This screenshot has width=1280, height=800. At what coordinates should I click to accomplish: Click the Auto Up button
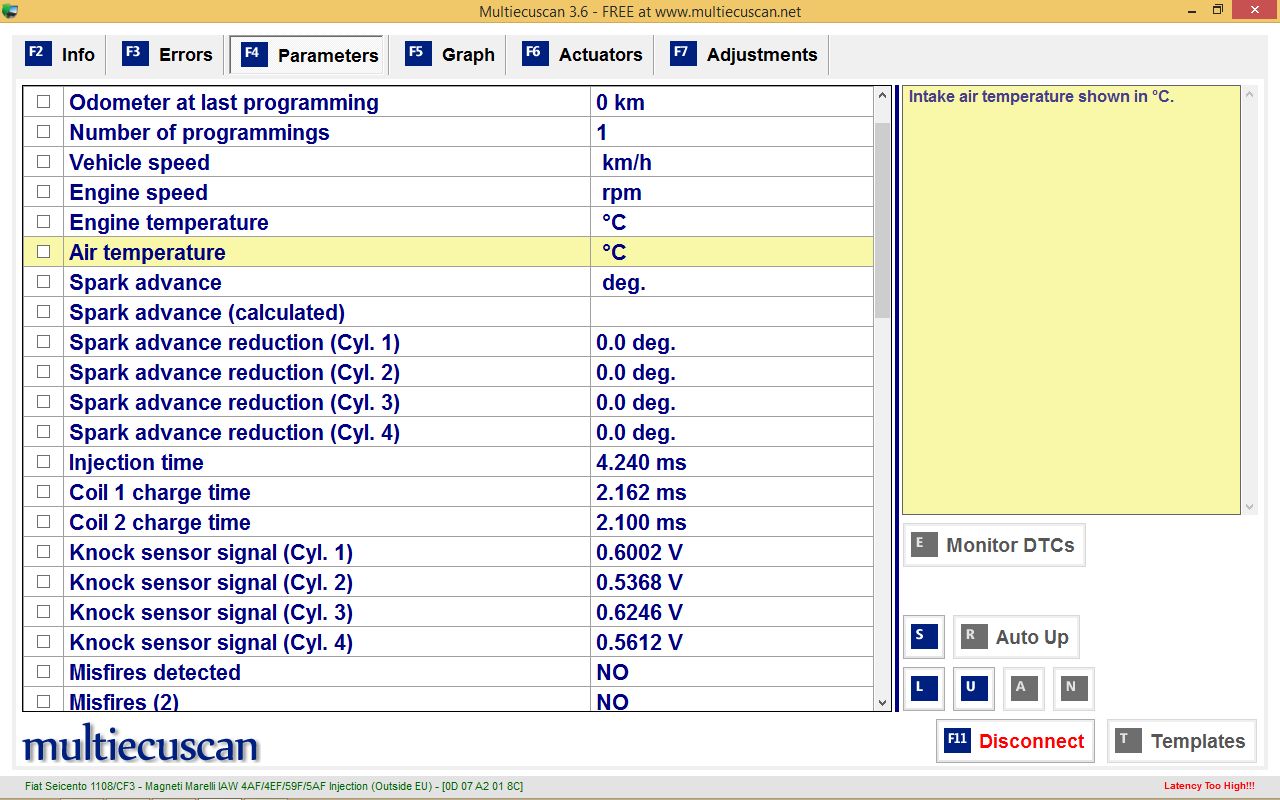click(x=1015, y=637)
